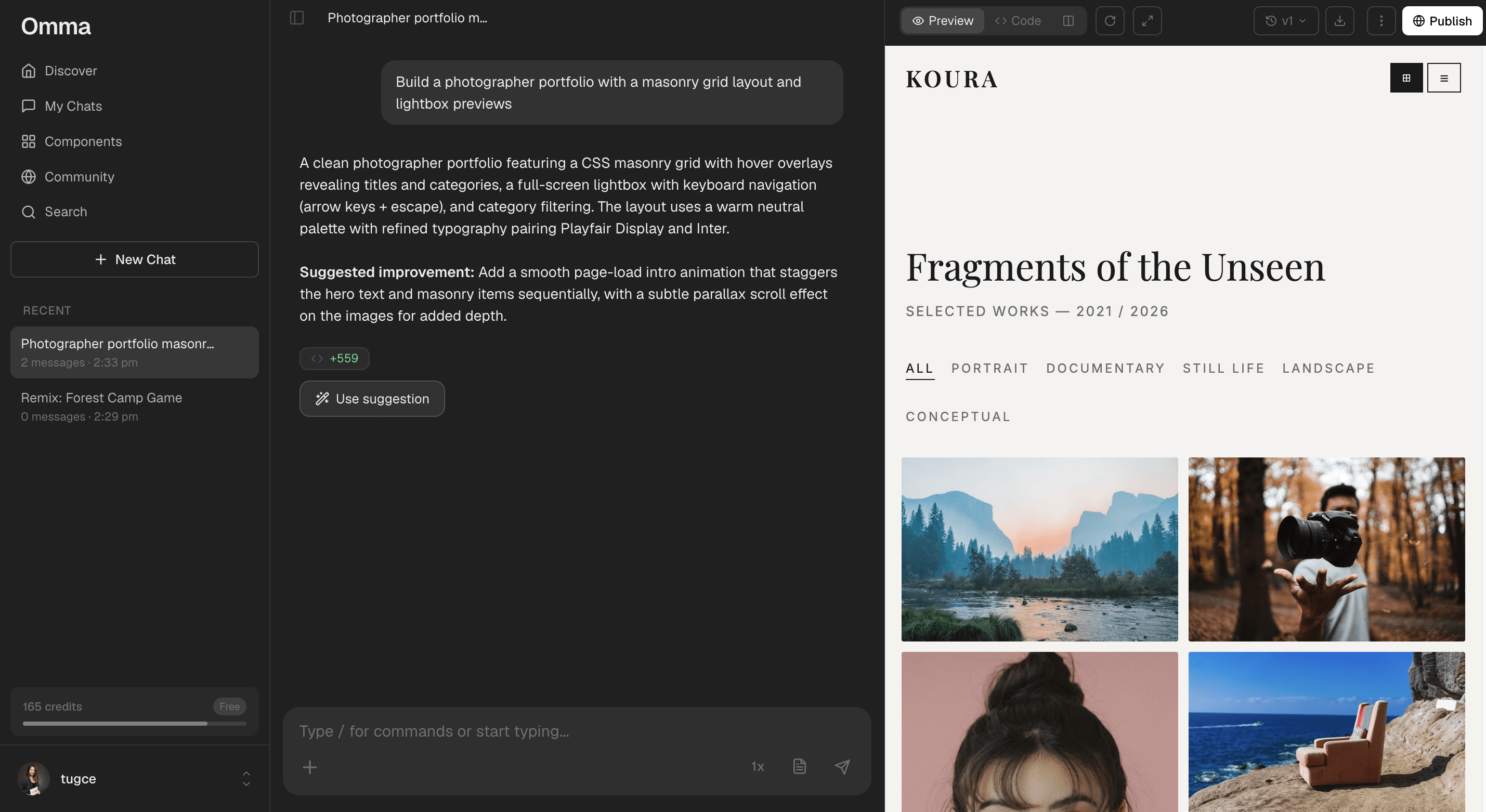Click the document icon in chat input

799,766
